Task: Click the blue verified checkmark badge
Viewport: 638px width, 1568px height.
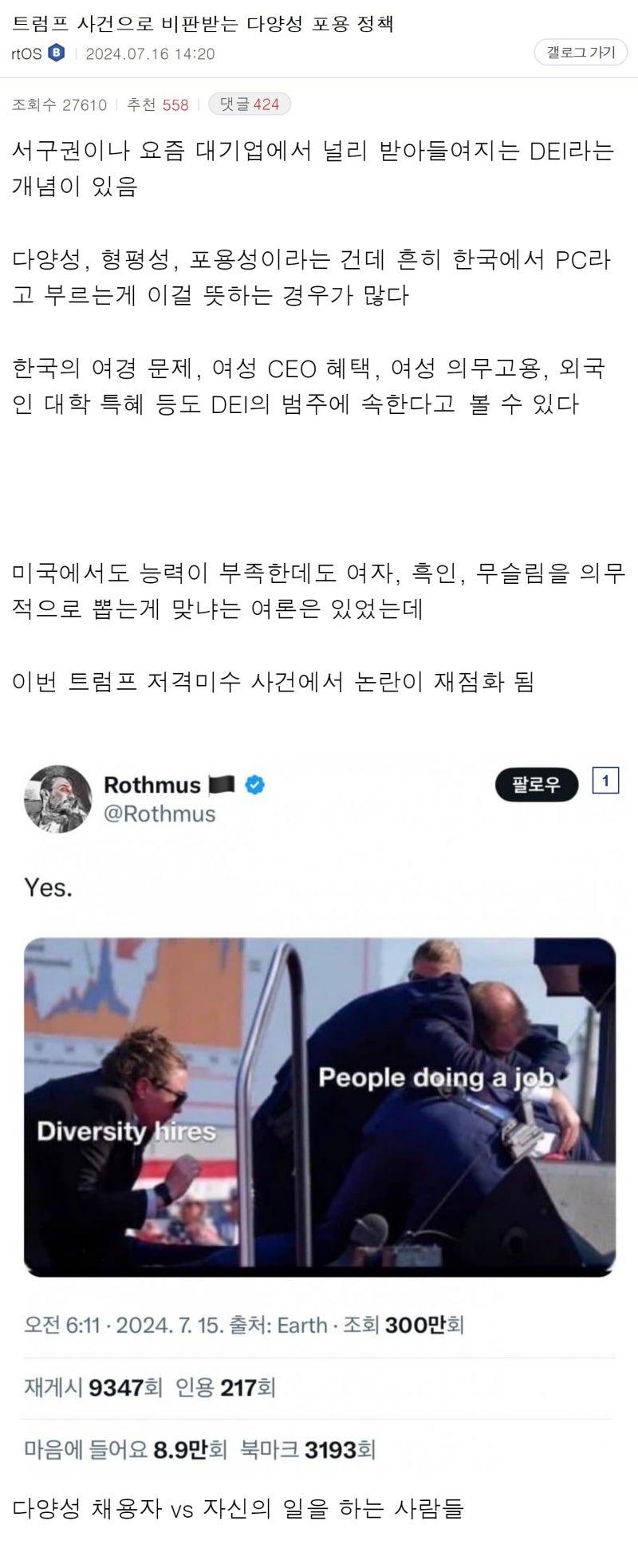Action: point(254,785)
